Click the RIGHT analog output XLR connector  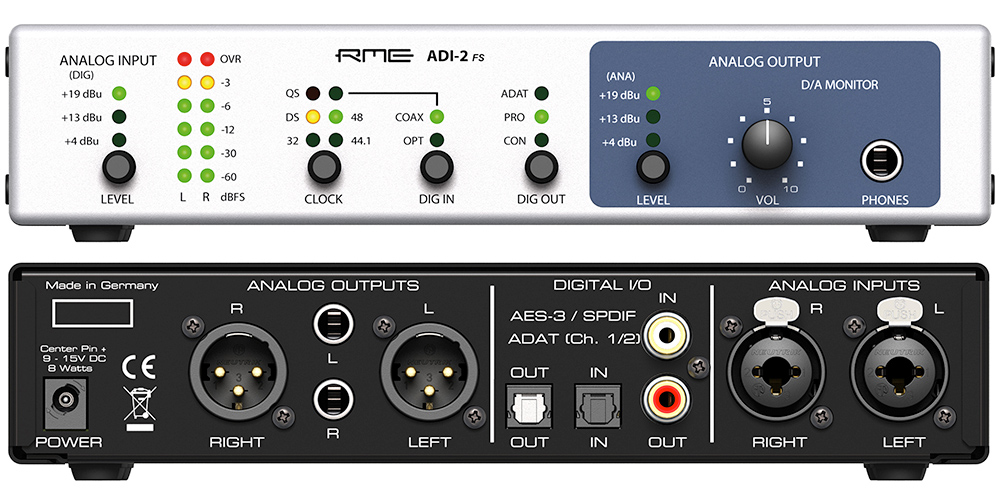click(238, 371)
